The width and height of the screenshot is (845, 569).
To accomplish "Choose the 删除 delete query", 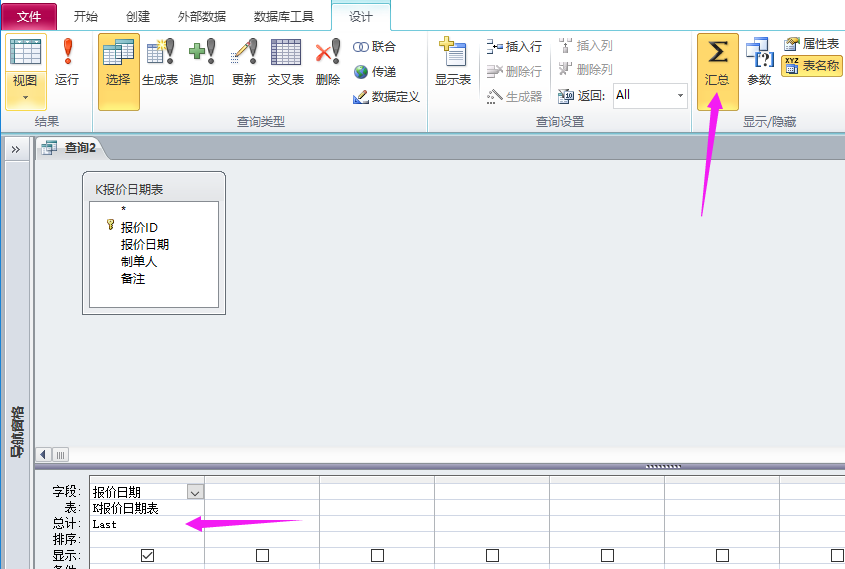I will coord(328,62).
